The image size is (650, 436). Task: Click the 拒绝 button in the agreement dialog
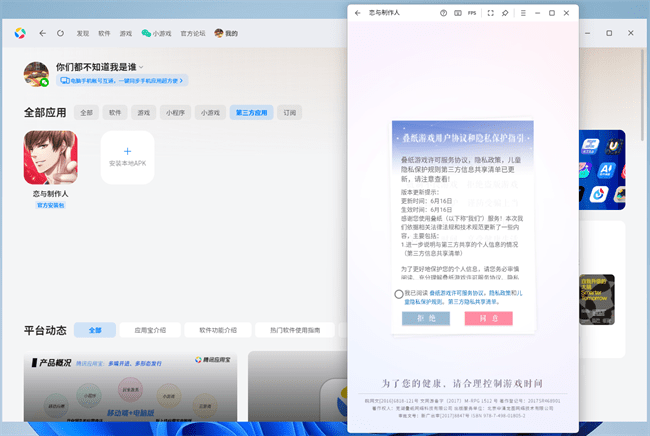[426, 318]
